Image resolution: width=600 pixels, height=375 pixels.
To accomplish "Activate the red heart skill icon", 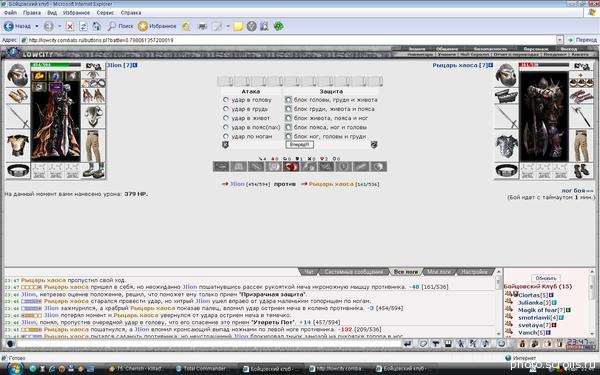I will point(291,166).
